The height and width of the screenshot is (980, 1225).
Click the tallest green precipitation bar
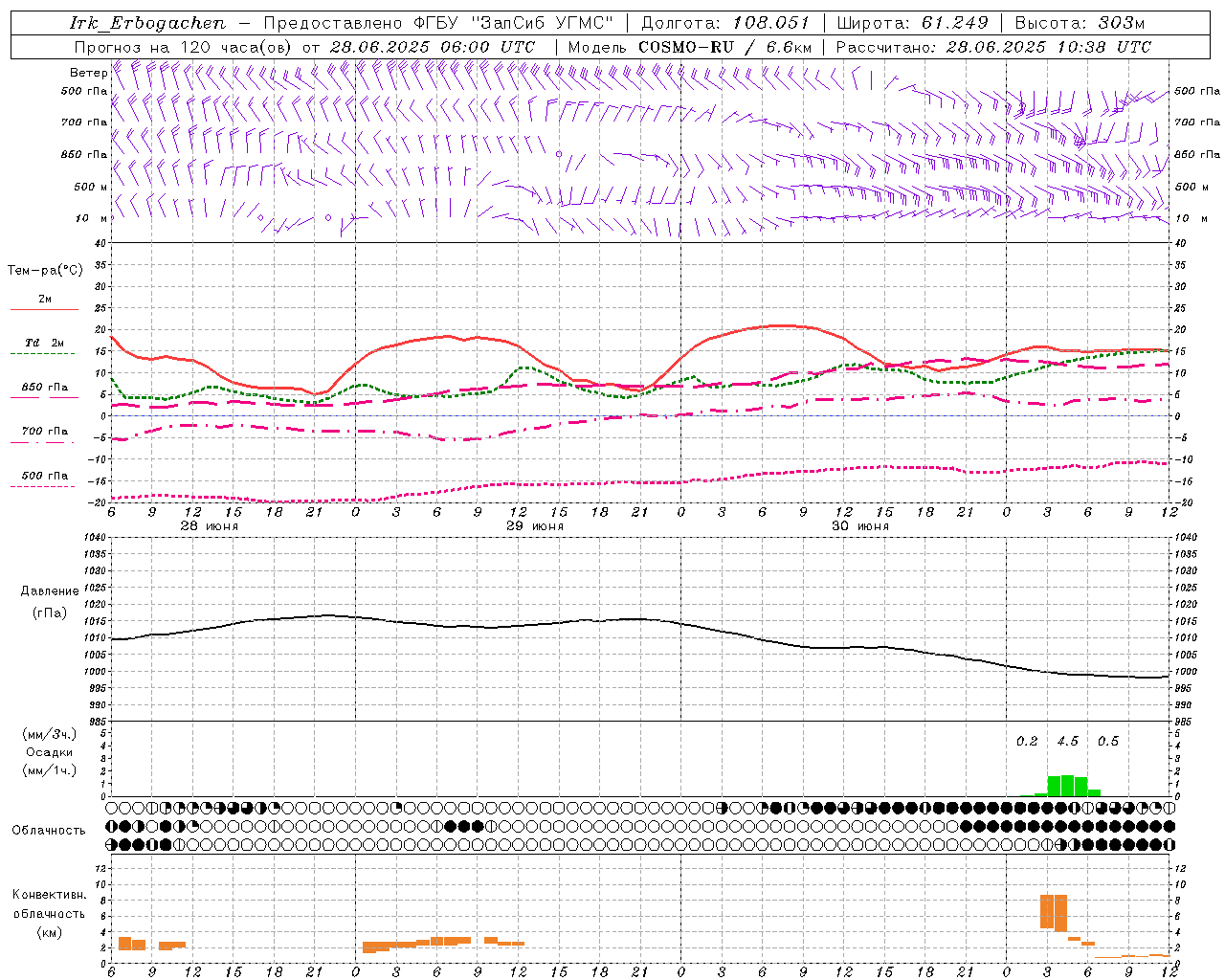point(1067,786)
